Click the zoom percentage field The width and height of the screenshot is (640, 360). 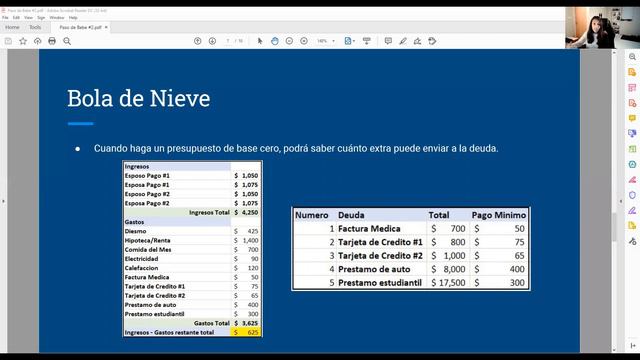322,41
